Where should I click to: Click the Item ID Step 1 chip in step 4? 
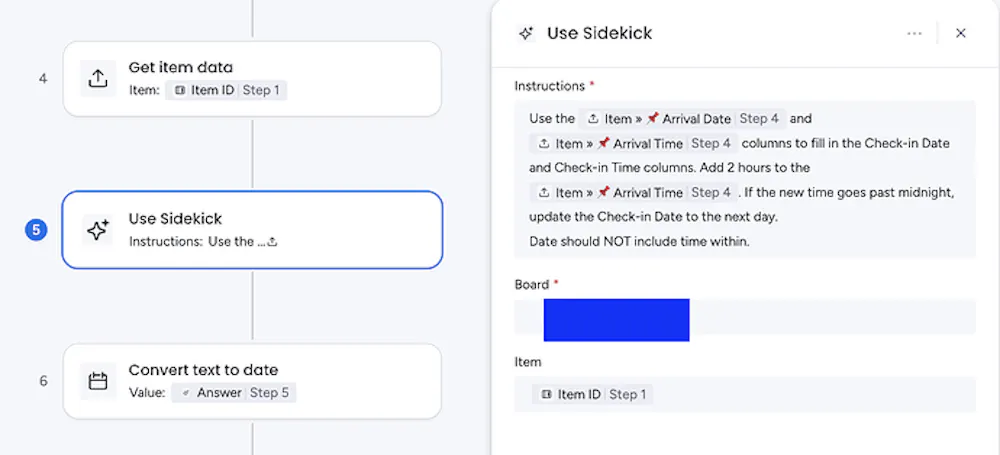pyautogui.click(x=228, y=90)
